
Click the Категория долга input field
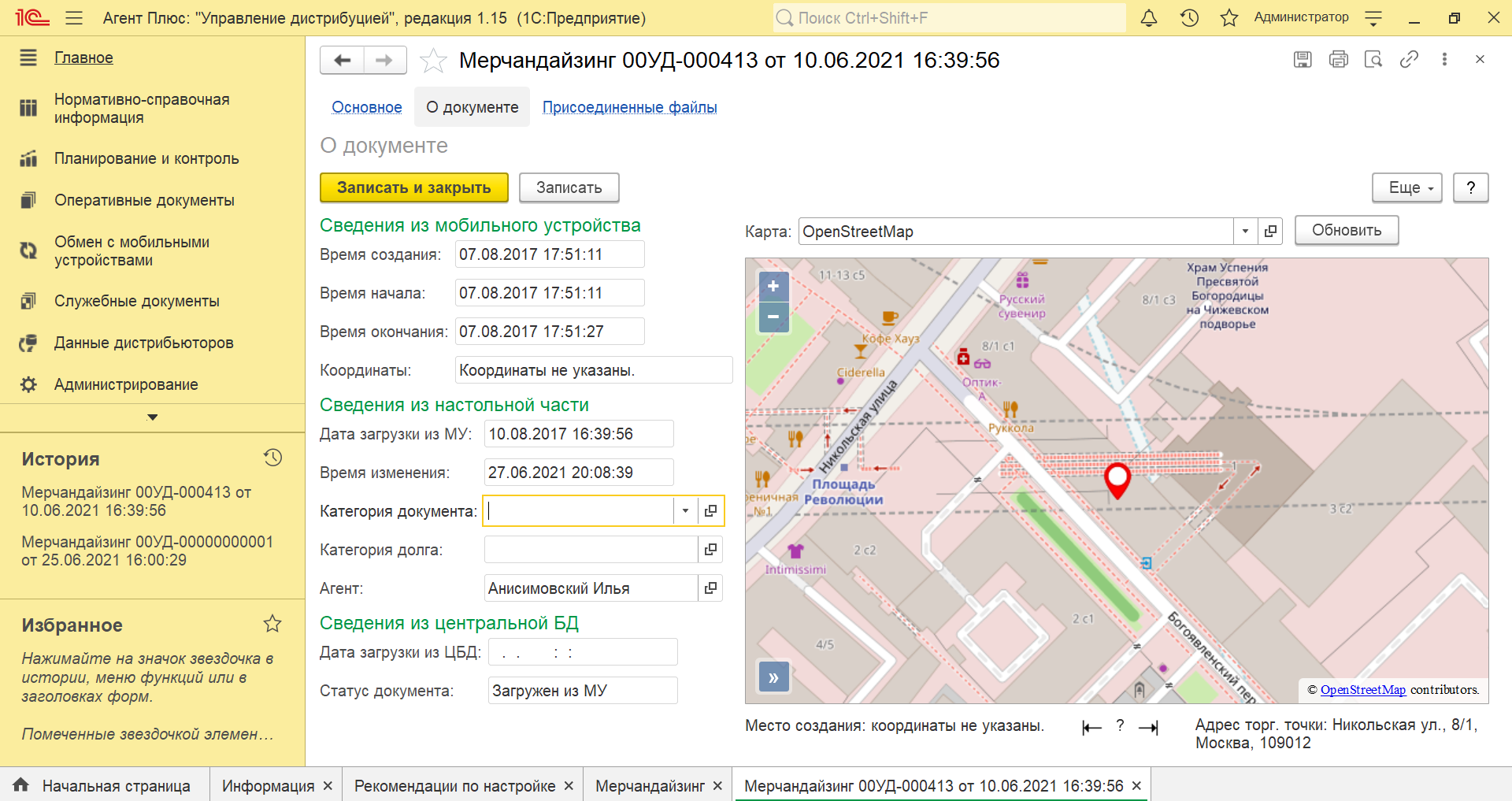click(591, 549)
